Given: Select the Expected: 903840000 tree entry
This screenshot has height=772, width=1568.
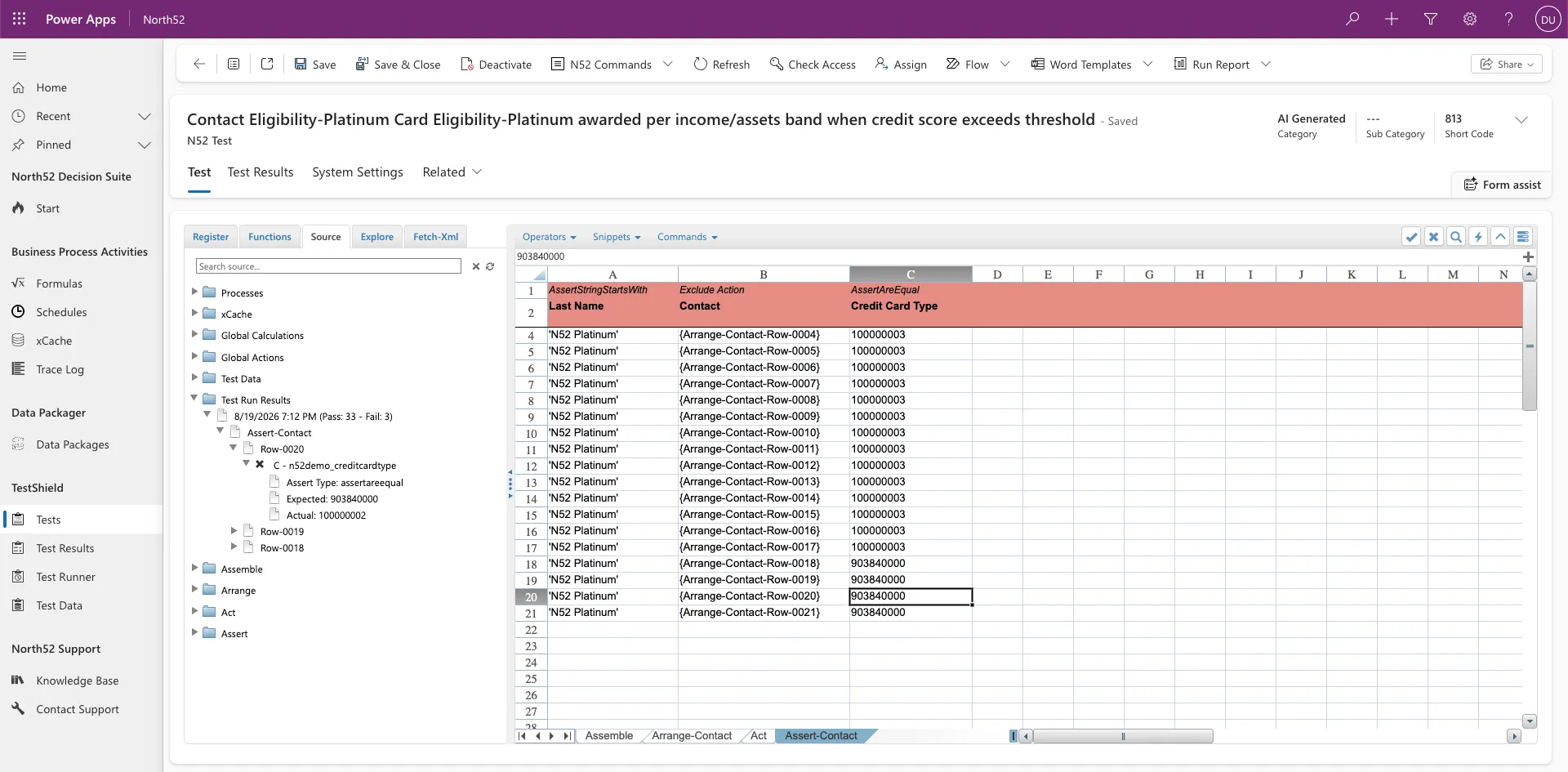Looking at the screenshot, I should (332, 499).
